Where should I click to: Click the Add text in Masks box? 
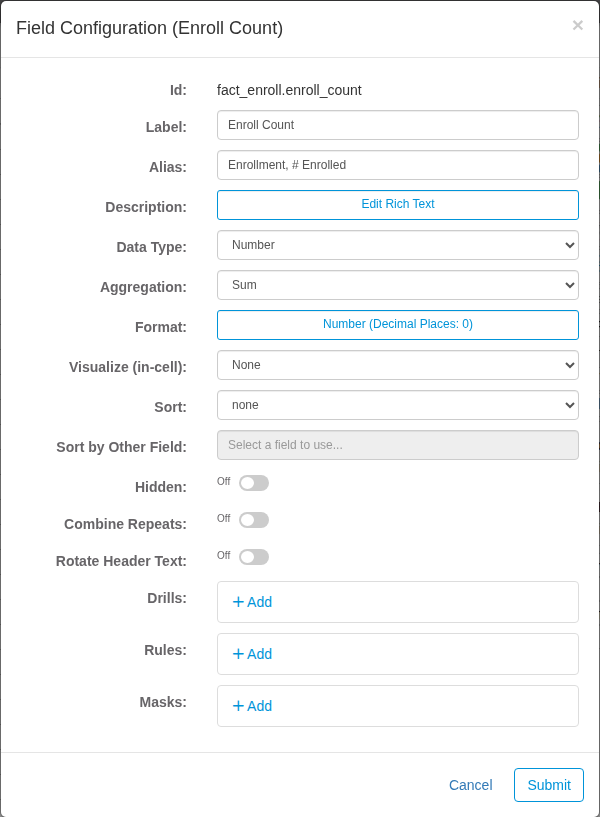coord(259,706)
